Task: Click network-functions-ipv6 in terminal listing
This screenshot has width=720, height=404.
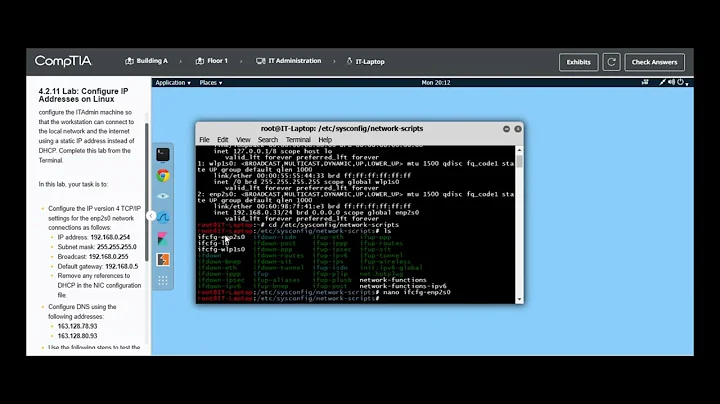Action: tap(403, 286)
